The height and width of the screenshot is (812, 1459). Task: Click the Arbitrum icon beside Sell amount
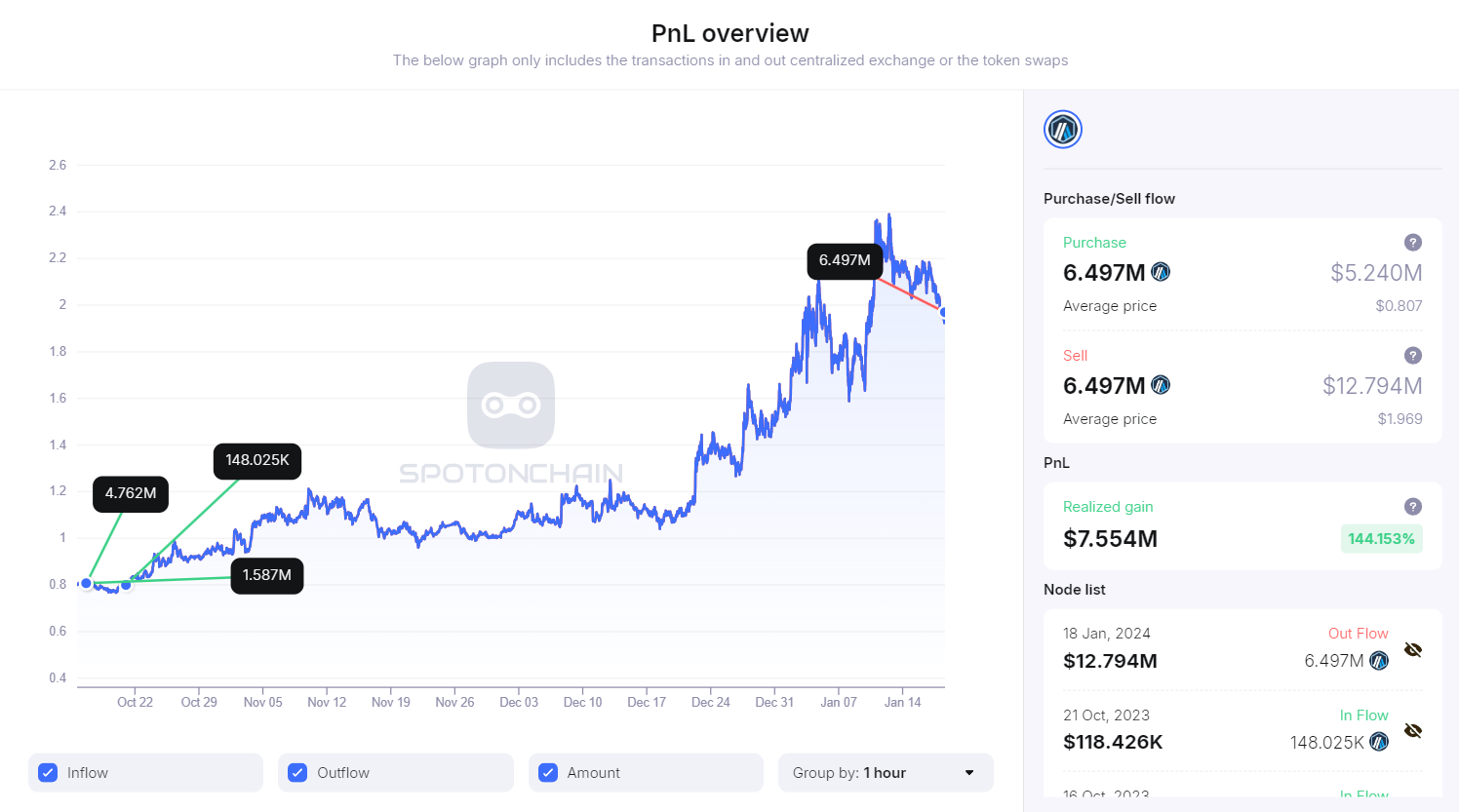1161,385
